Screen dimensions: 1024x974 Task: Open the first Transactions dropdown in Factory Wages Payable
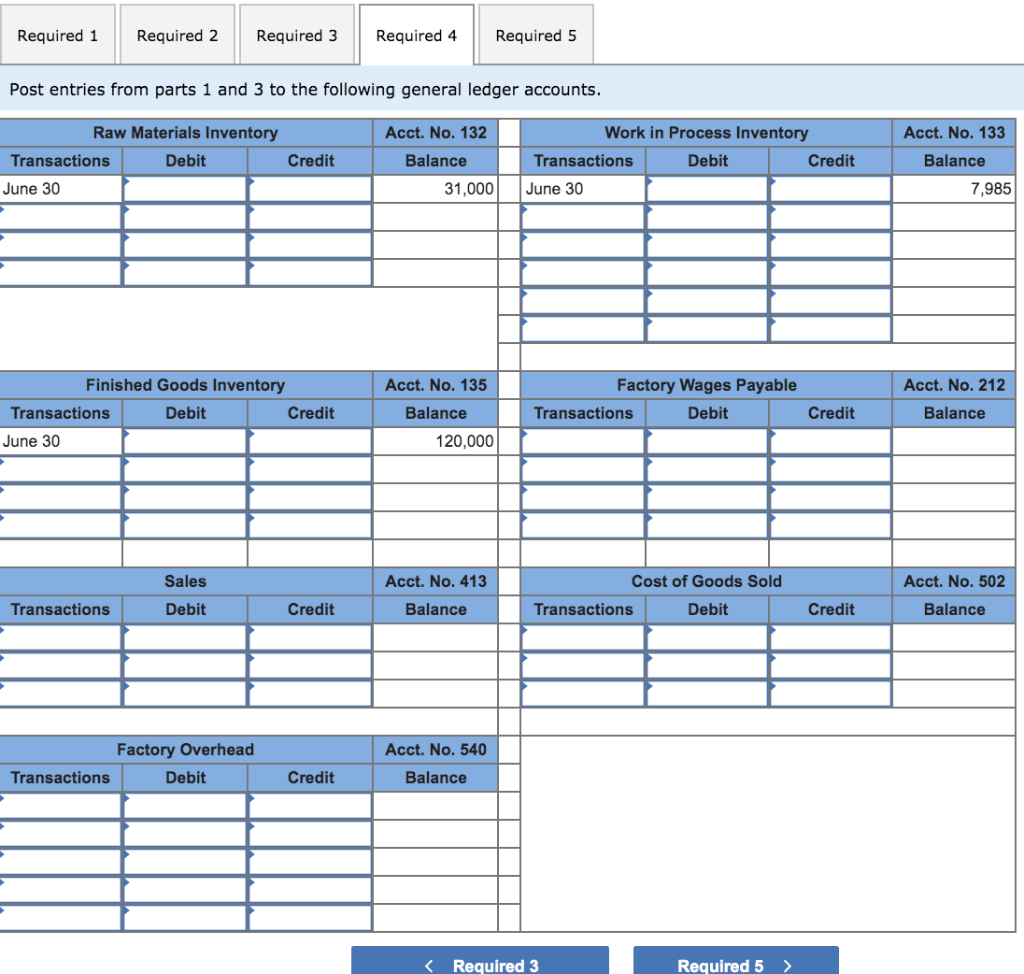pos(582,440)
